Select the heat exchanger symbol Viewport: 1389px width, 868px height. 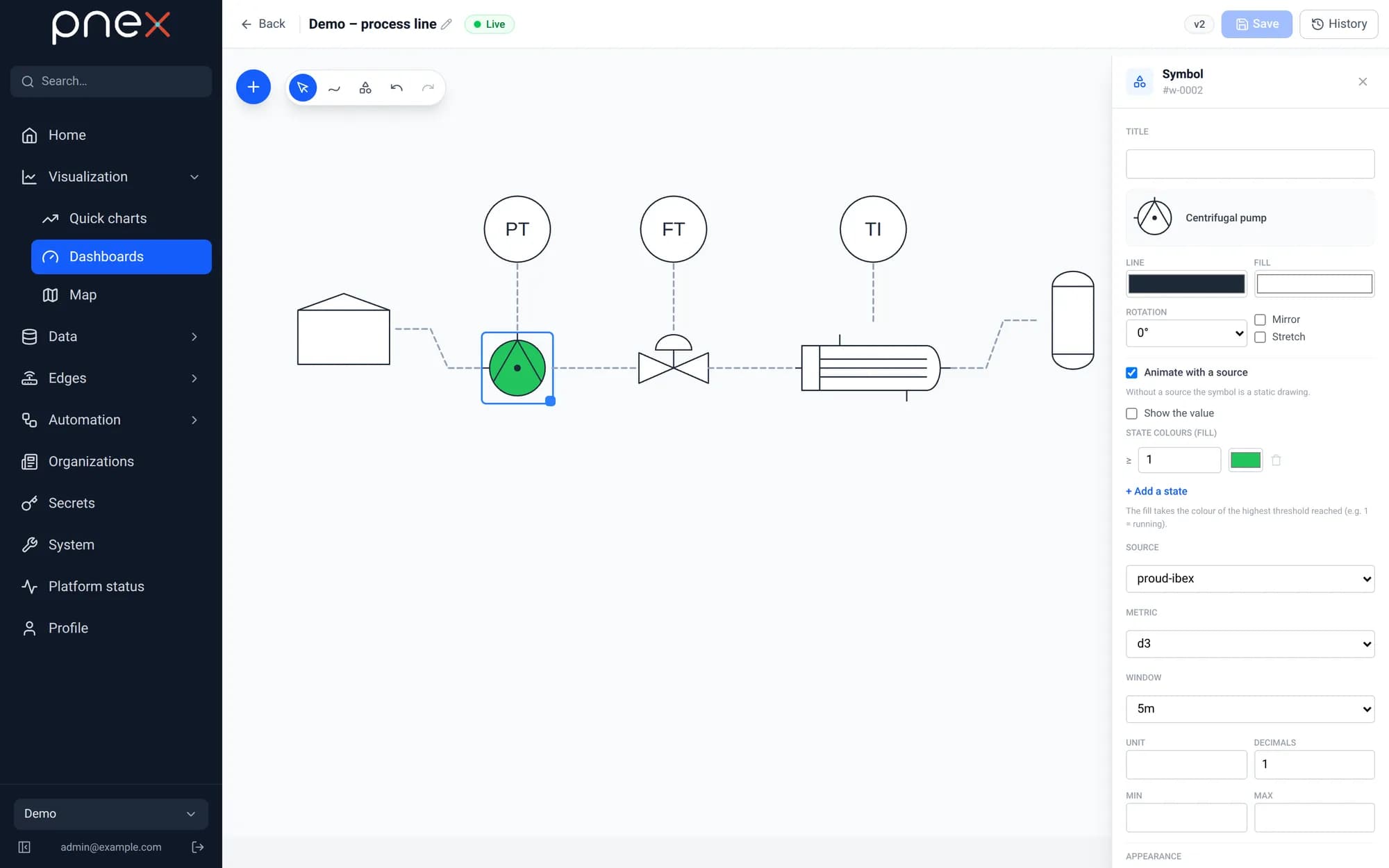pos(871,367)
